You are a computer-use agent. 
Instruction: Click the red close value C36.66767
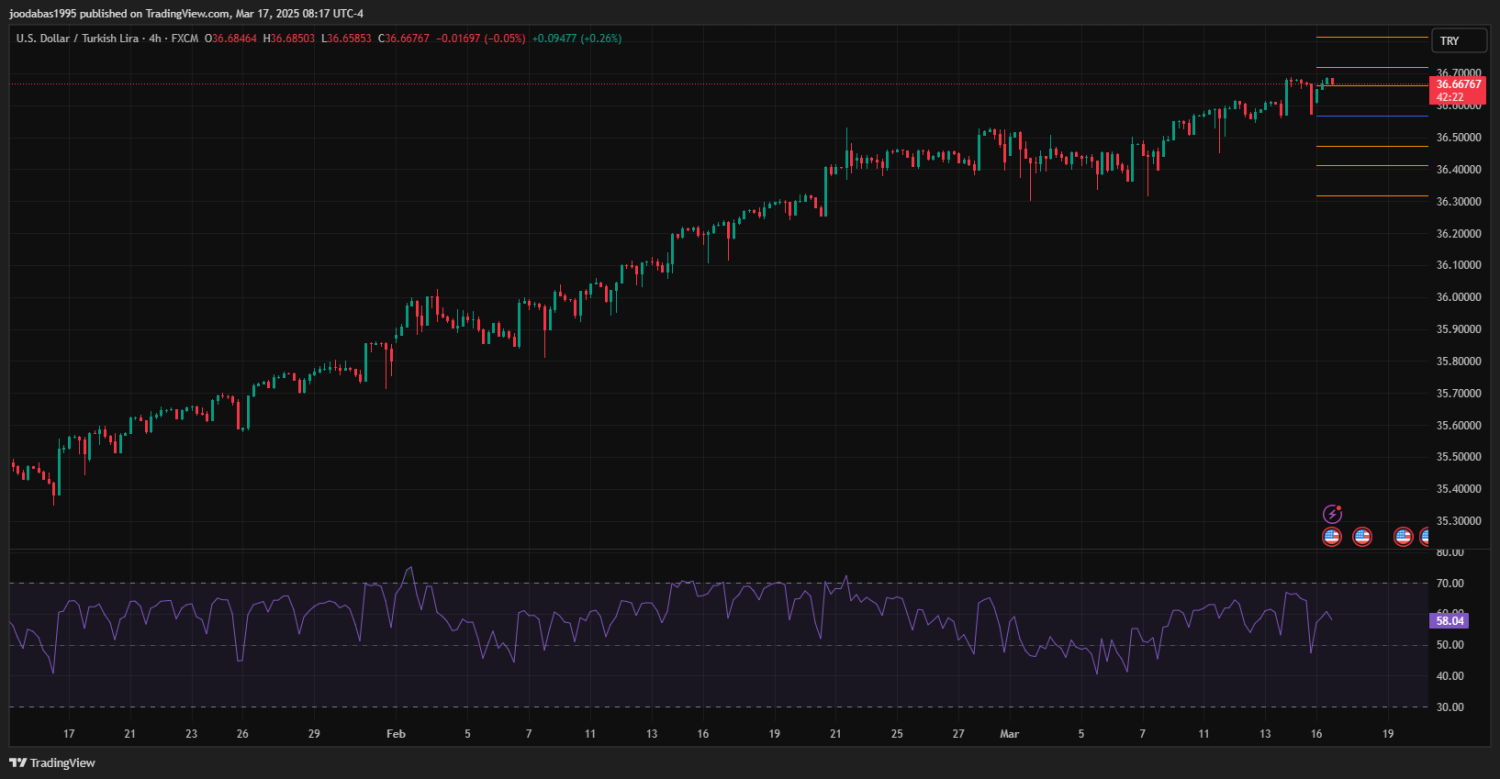pyautogui.click(x=404, y=38)
